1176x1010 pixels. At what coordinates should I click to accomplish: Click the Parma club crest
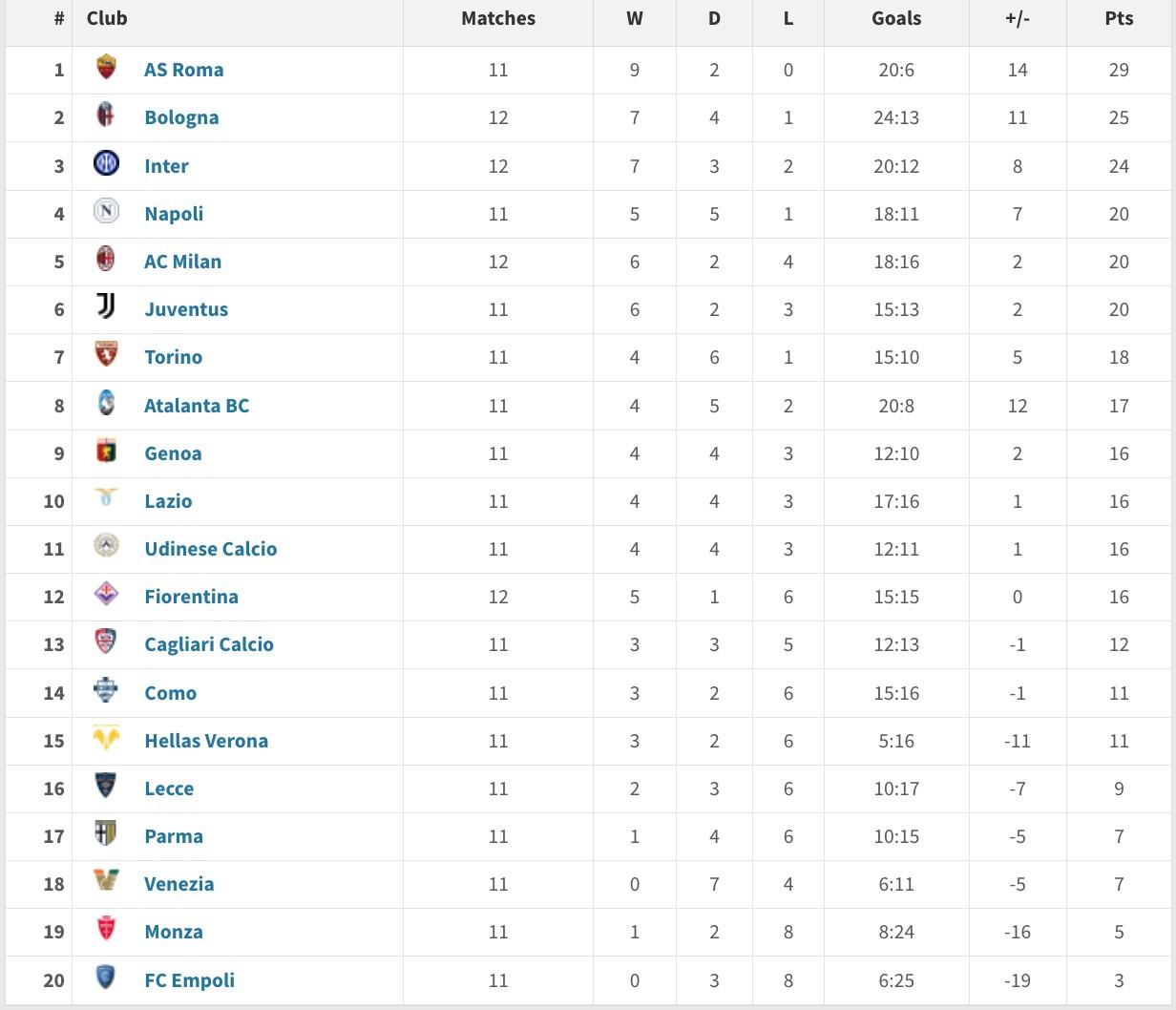pyautogui.click(x=106, y=833)
